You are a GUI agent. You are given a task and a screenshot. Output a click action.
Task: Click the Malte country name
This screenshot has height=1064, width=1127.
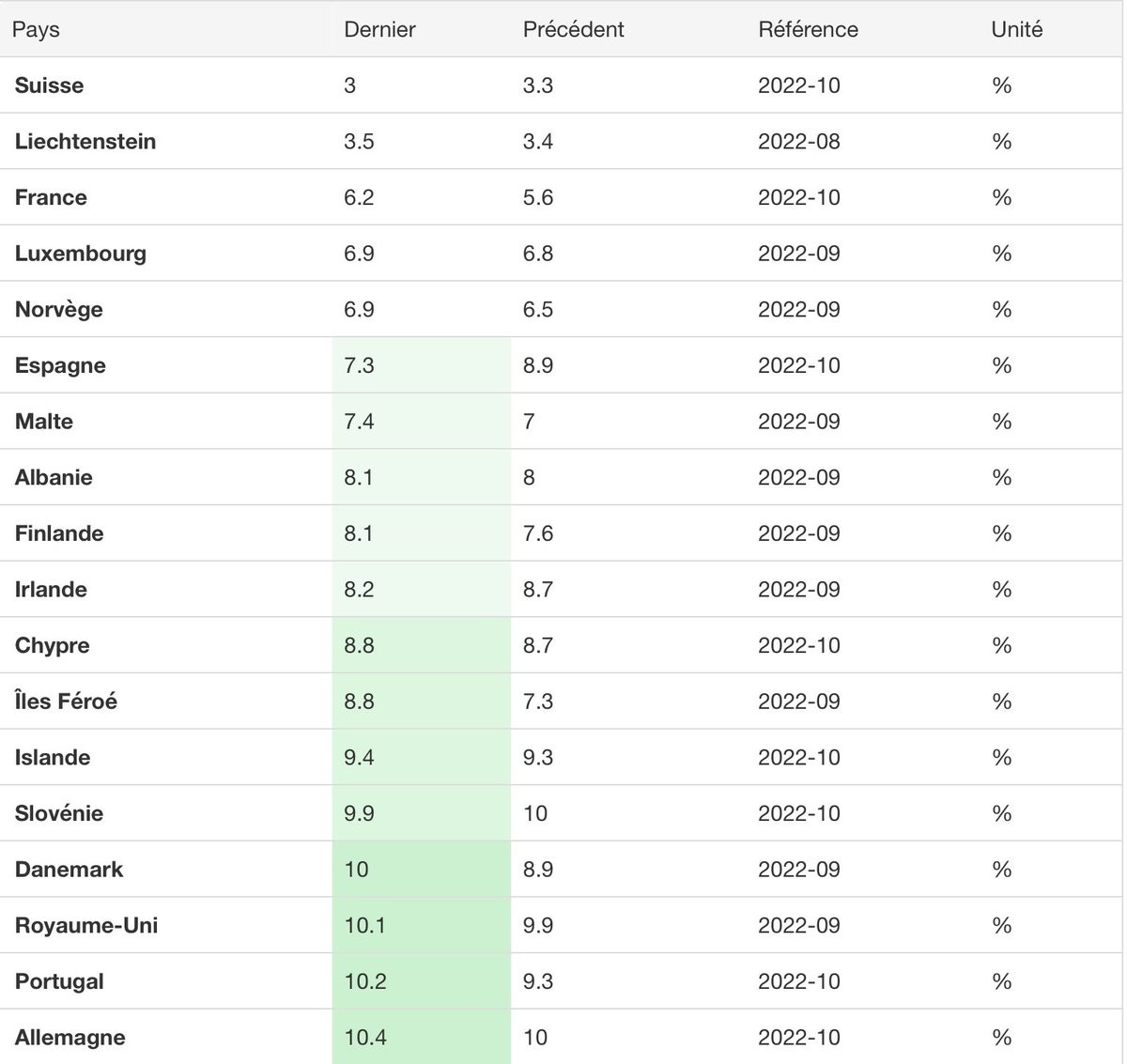[x=44, y=422]
